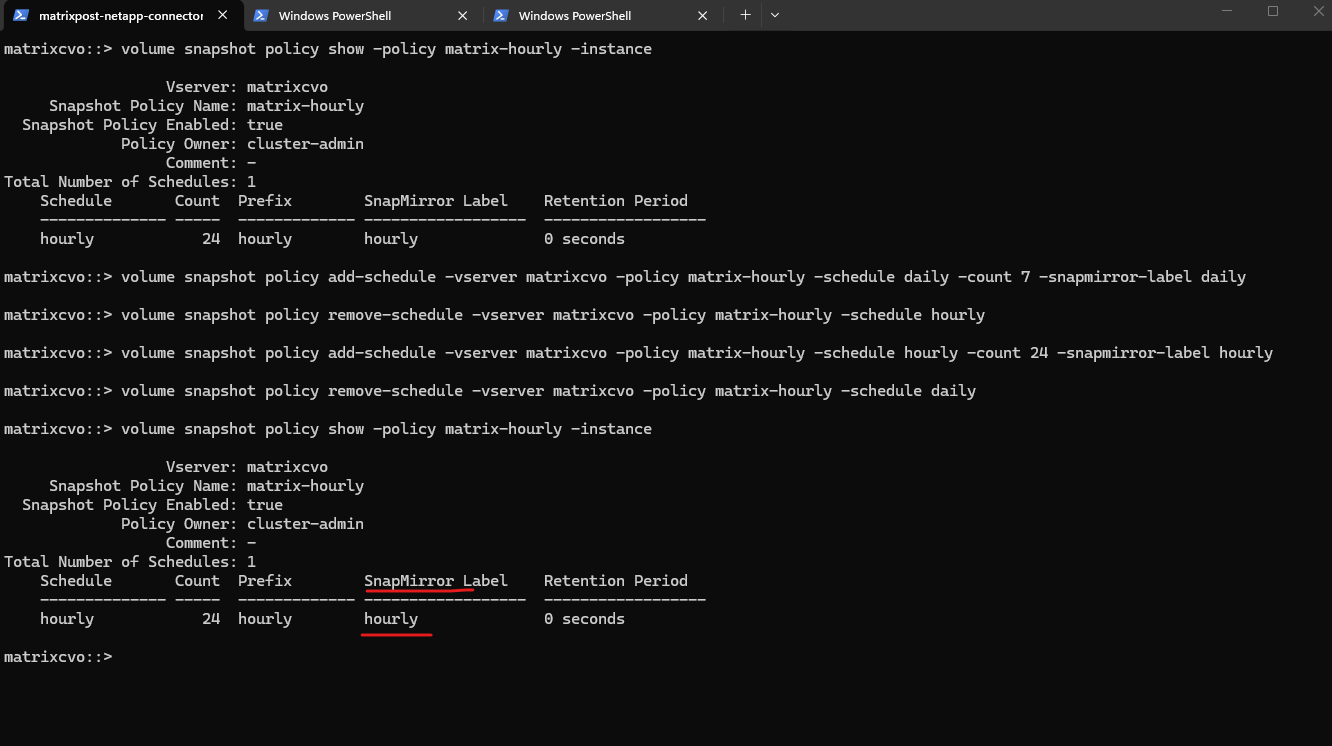Click empty title bar area right of tabs

click(x=1000, y=15)
